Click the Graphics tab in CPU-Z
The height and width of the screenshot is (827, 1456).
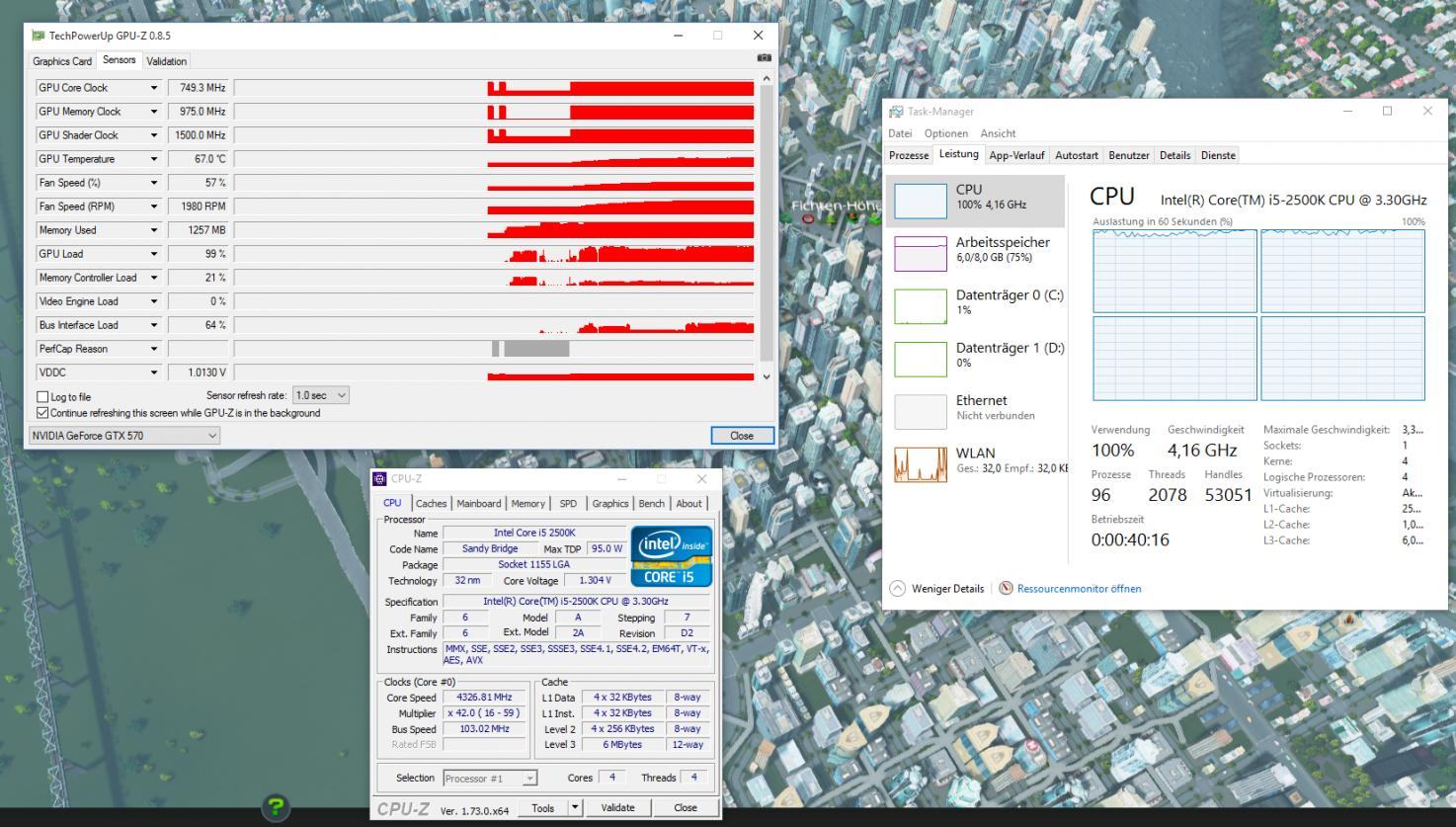coord(609,504)
